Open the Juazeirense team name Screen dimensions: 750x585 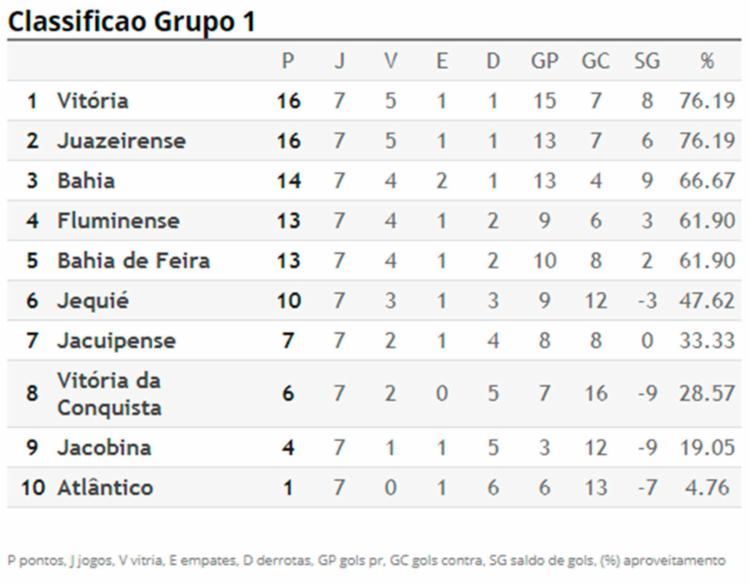(x=121, y=141)
